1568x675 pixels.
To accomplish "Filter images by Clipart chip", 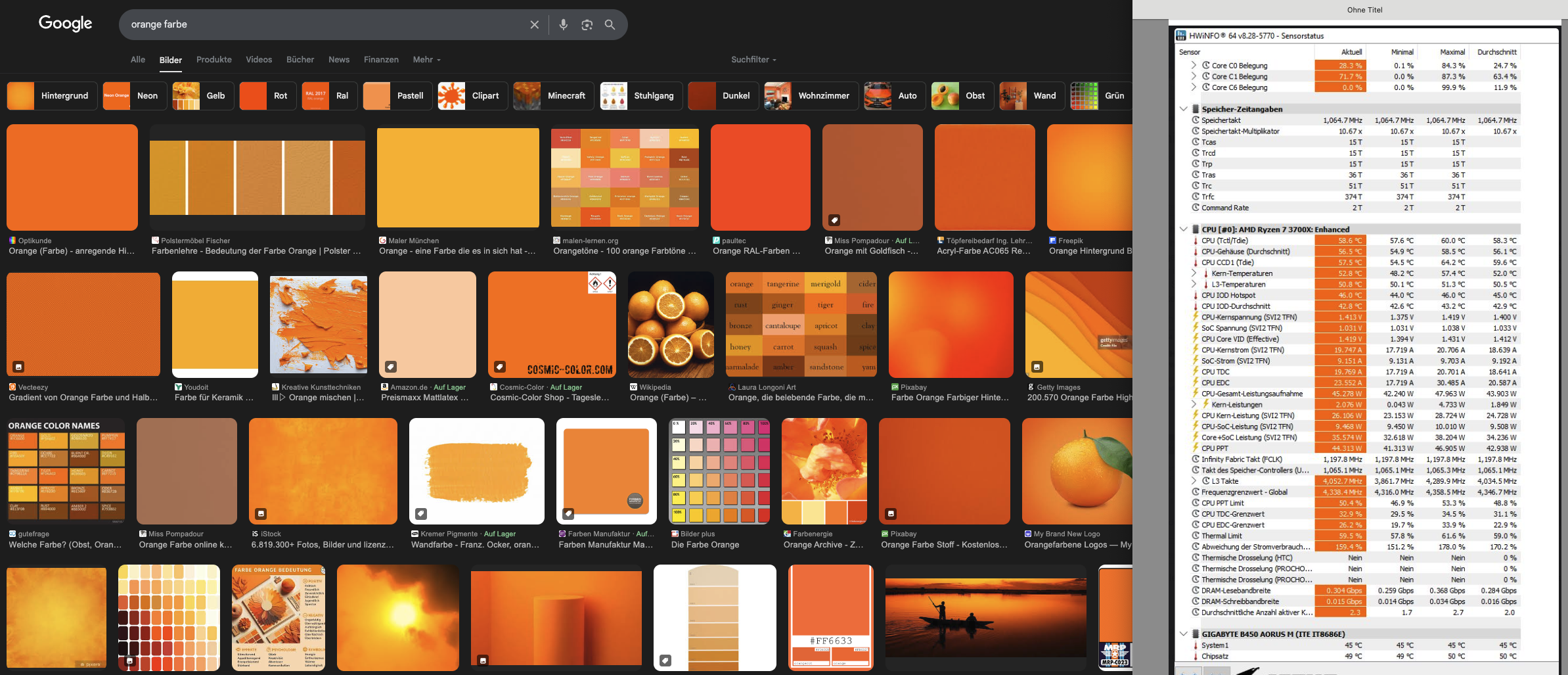I will (x=472, y=96).
